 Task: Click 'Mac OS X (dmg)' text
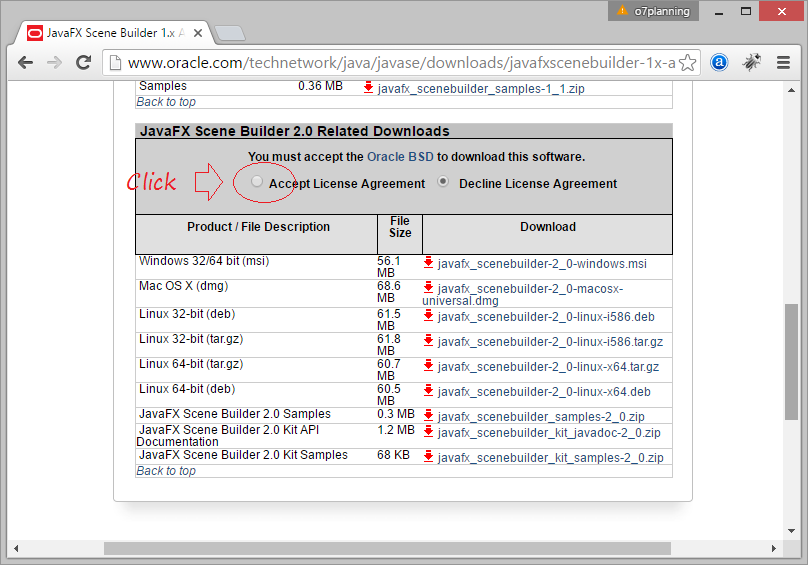pos(183,286)
